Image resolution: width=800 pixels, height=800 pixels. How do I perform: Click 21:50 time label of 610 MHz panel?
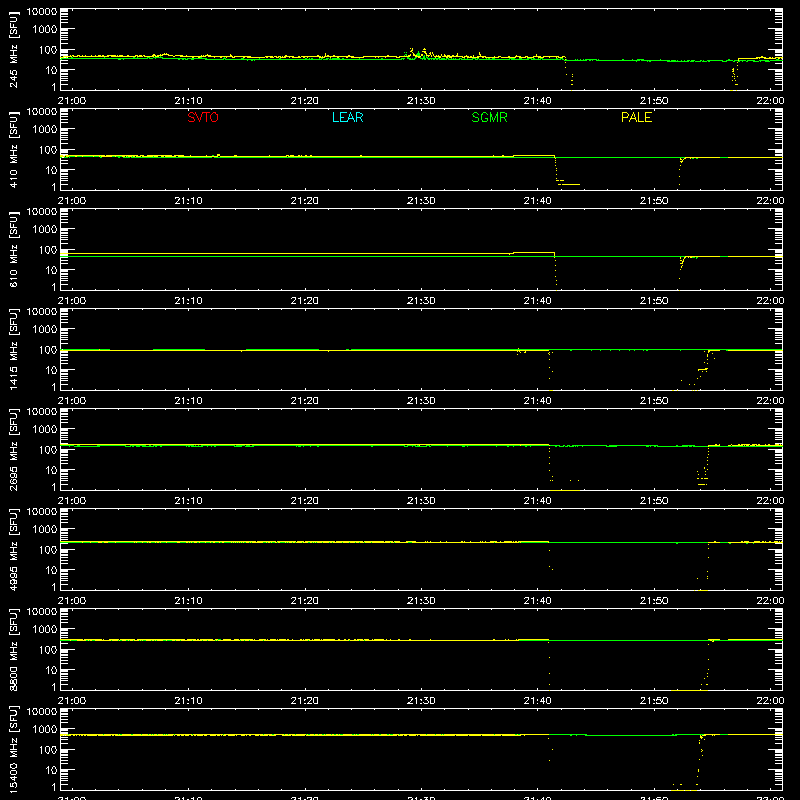point(654,301)
